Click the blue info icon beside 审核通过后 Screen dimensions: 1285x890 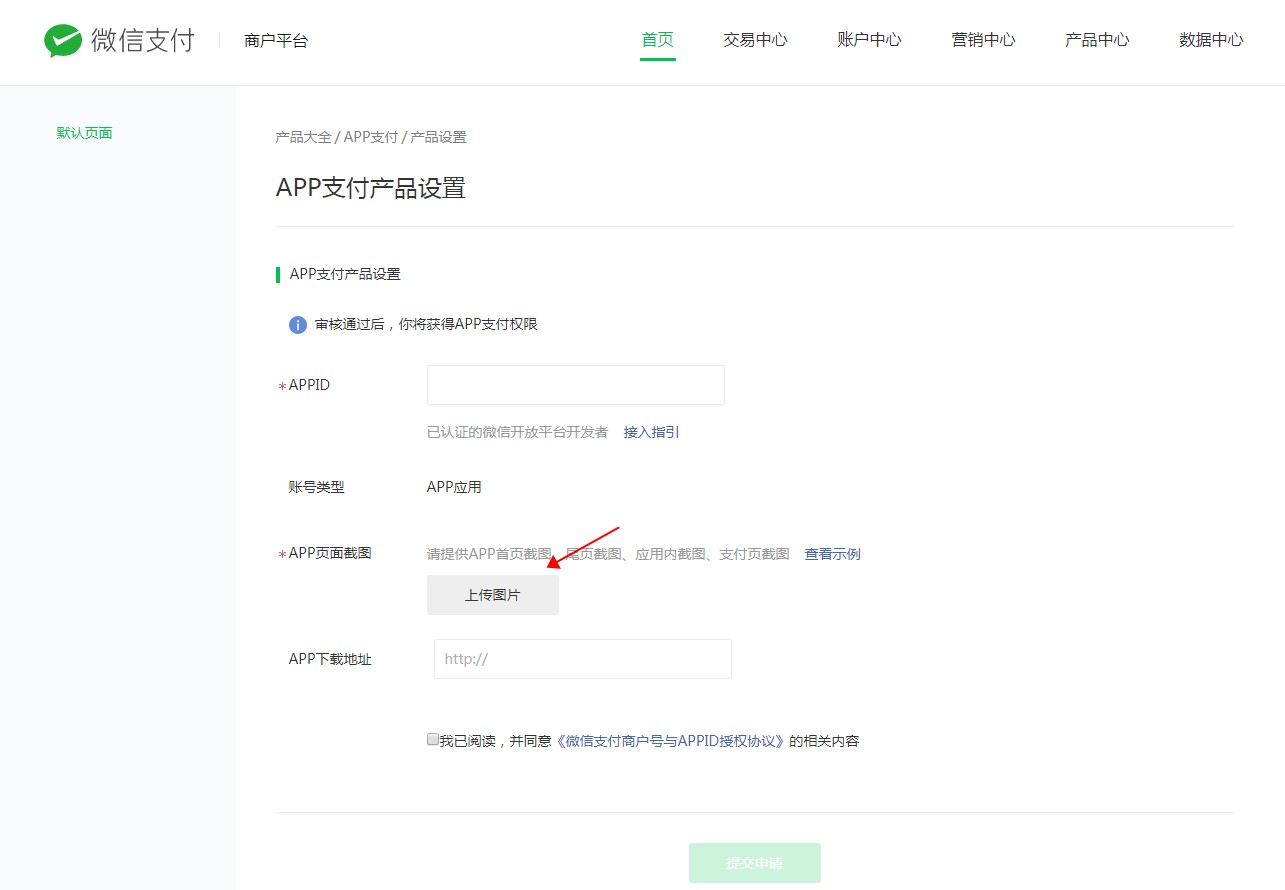click(298, 325)
